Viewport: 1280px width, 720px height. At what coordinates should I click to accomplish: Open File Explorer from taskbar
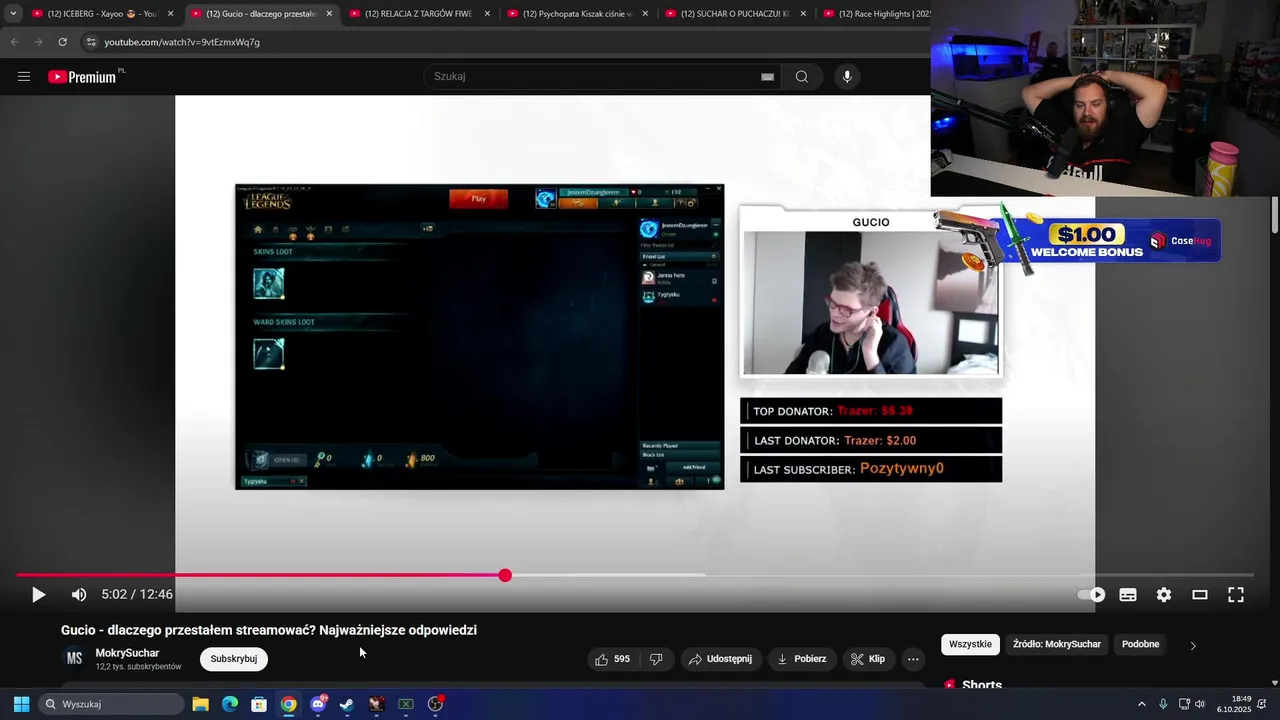[x=200, y=704]
